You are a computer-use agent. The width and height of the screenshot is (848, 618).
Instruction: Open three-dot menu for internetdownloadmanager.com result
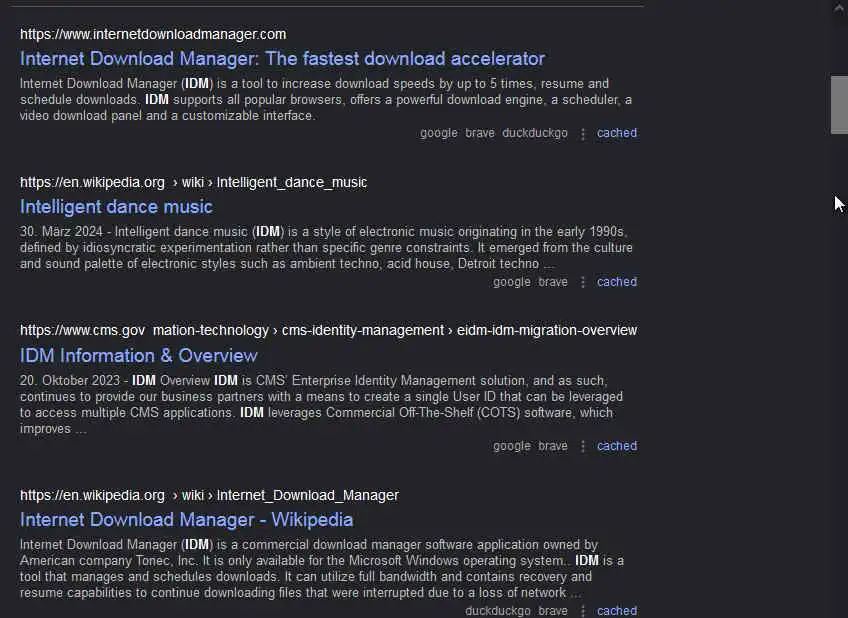582,134
